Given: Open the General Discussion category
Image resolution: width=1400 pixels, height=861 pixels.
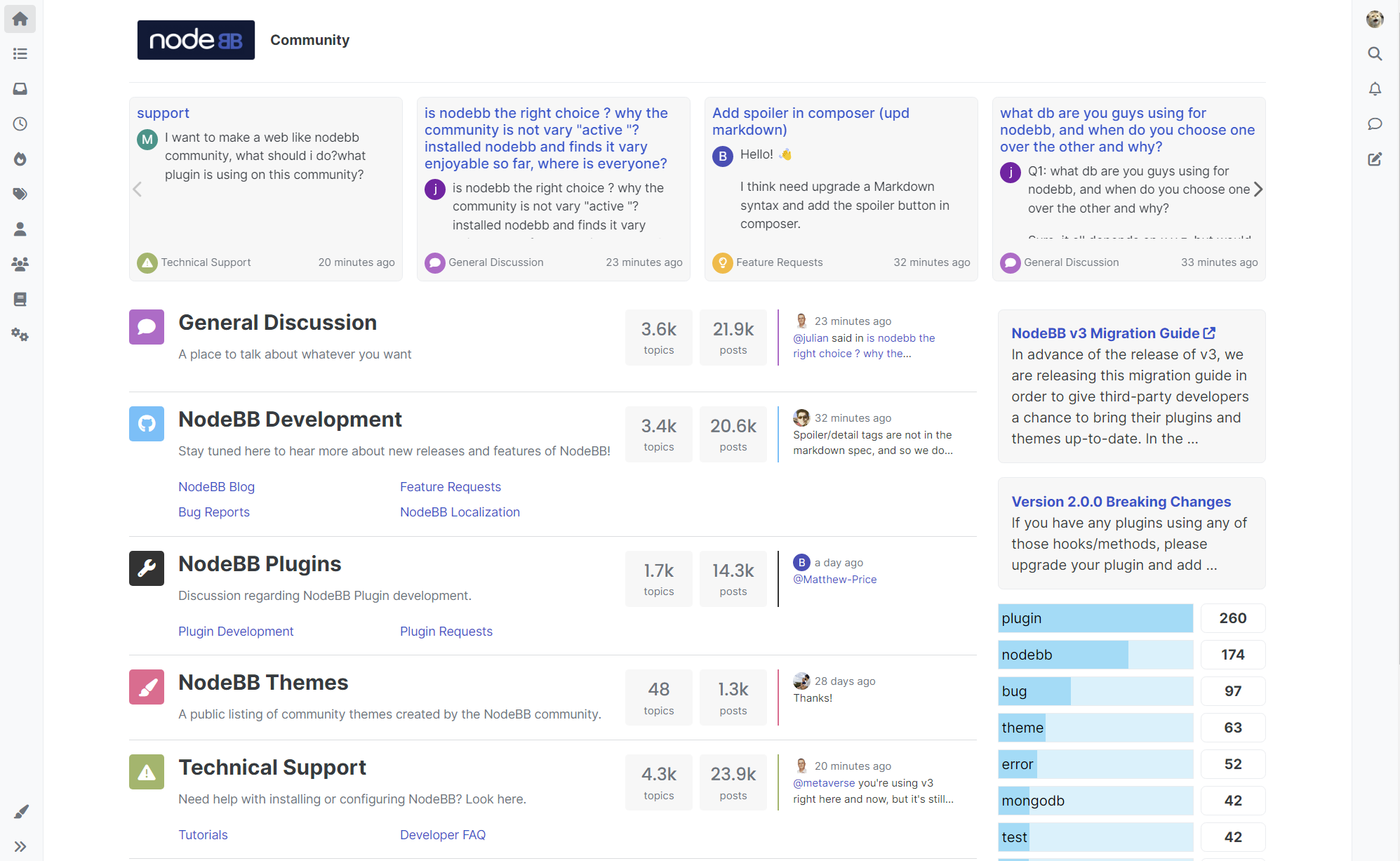Looking at the screenshot, I should tap(277, 323).
